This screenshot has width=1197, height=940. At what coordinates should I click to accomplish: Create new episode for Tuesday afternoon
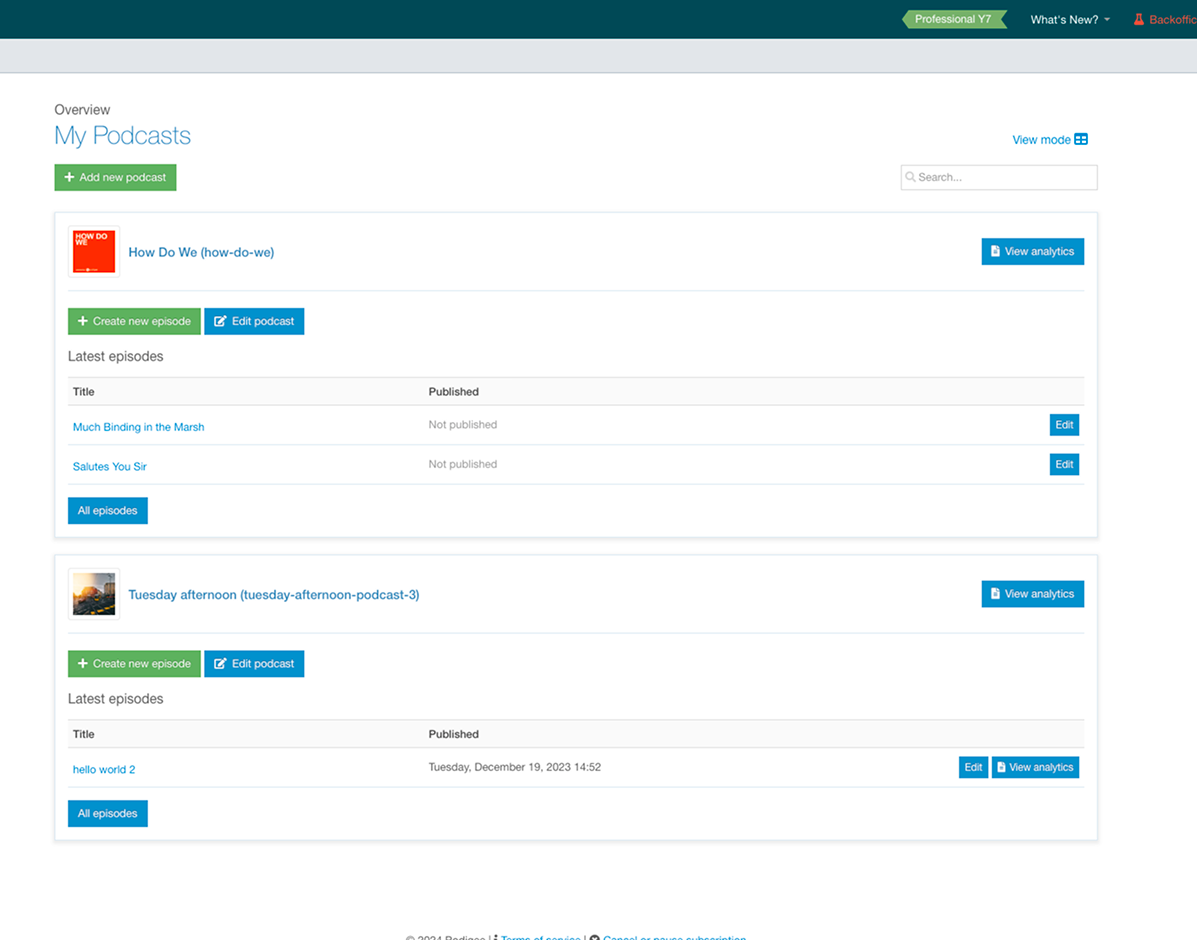(134, 664)
